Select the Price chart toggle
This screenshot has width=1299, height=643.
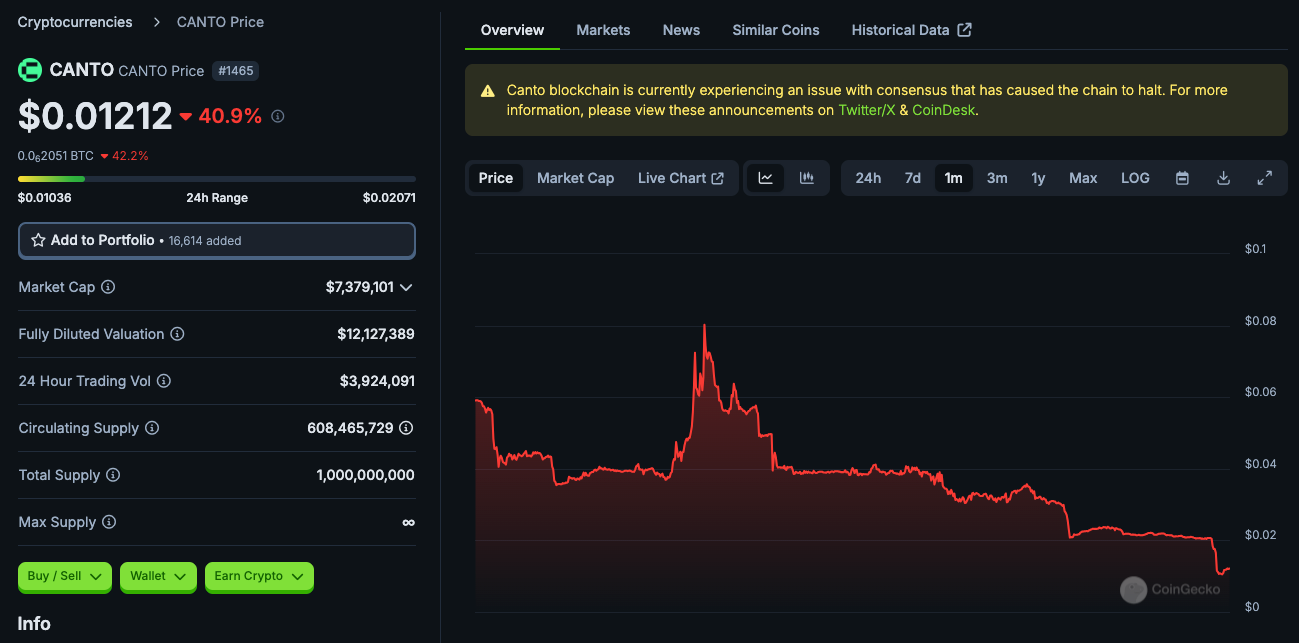pyautogui.click(x=495, y=178)
